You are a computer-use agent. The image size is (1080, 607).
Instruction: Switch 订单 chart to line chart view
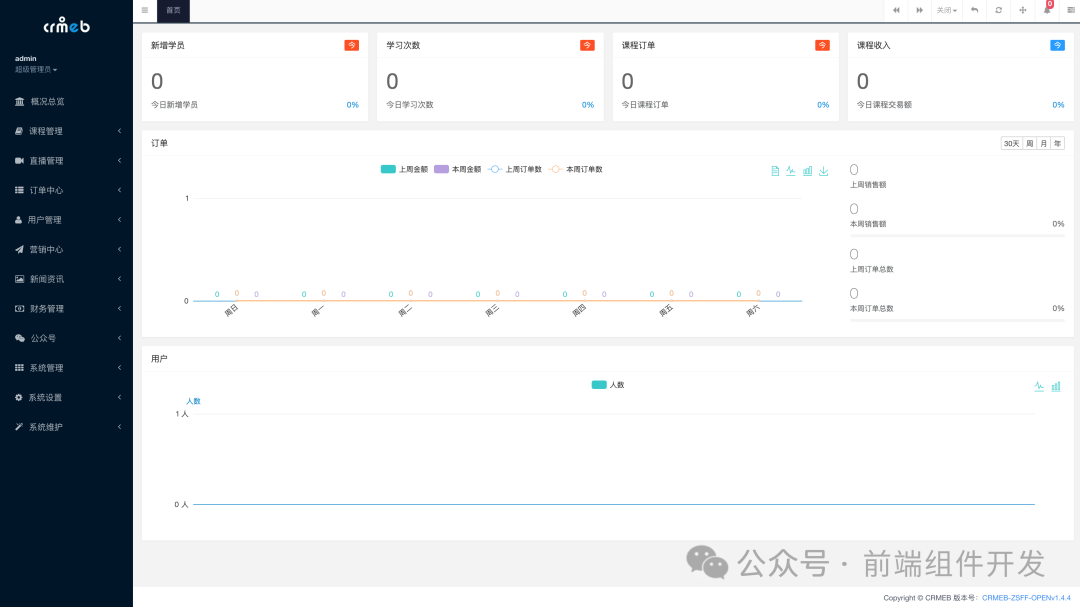tap(791, 171)
